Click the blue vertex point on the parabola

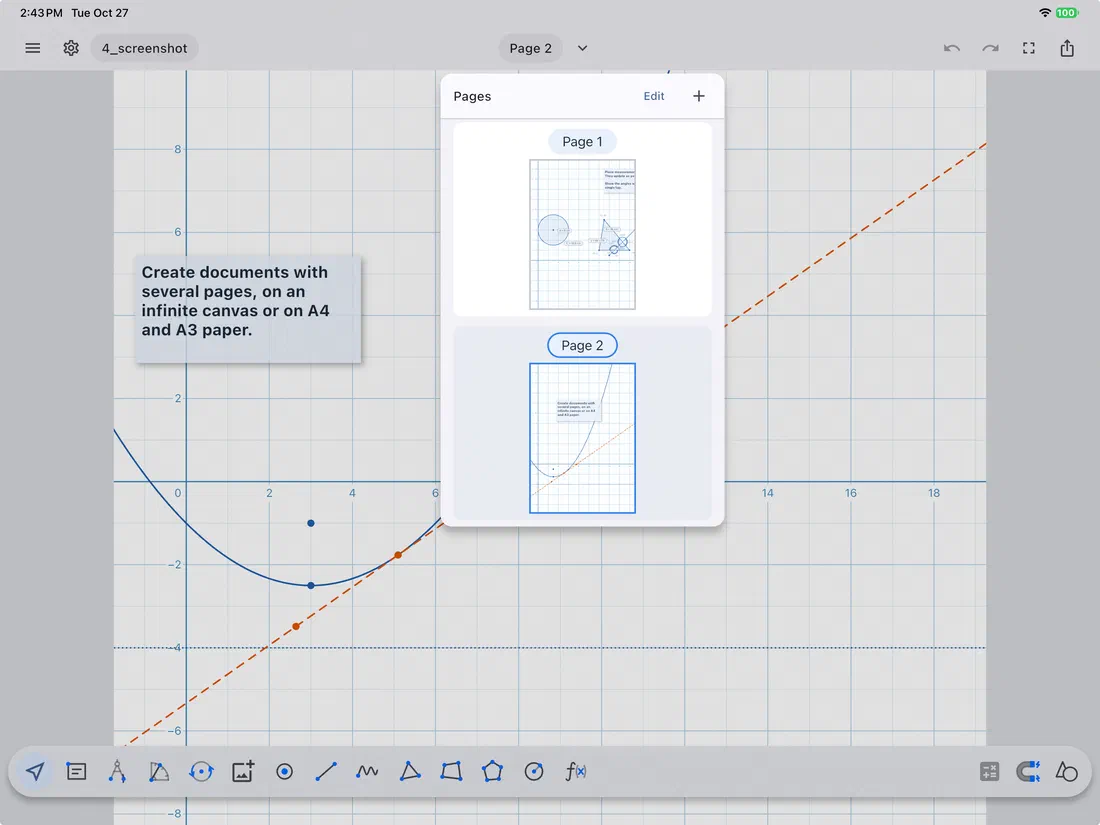(311, 585)
